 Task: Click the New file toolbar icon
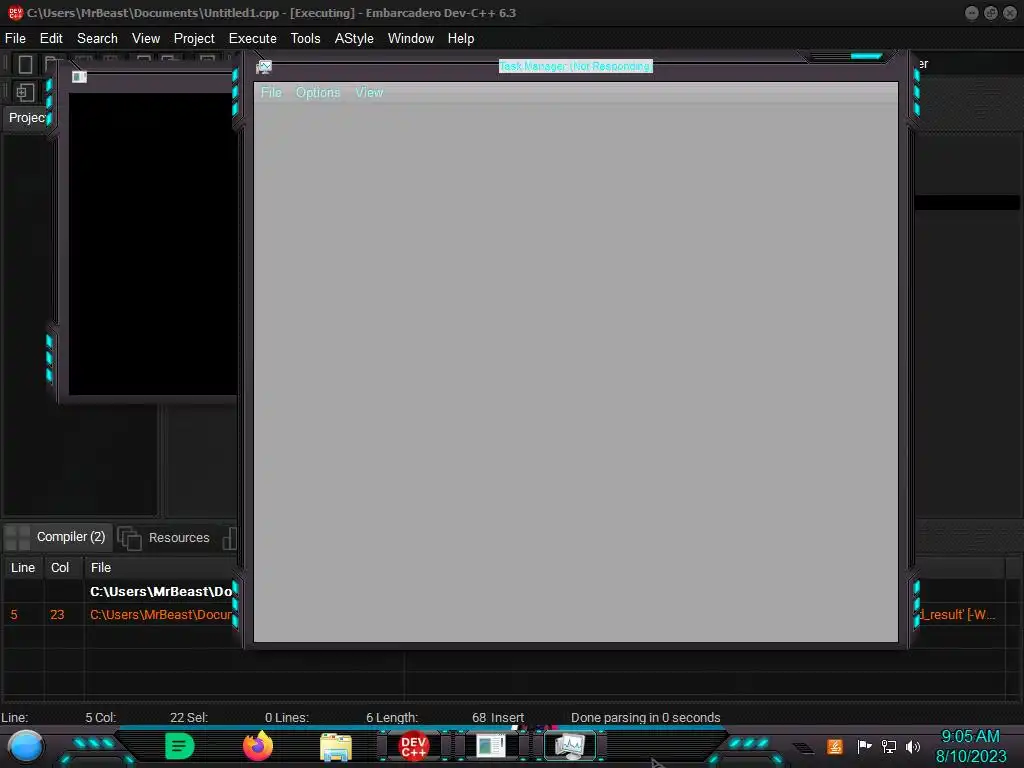coord(25,65)
